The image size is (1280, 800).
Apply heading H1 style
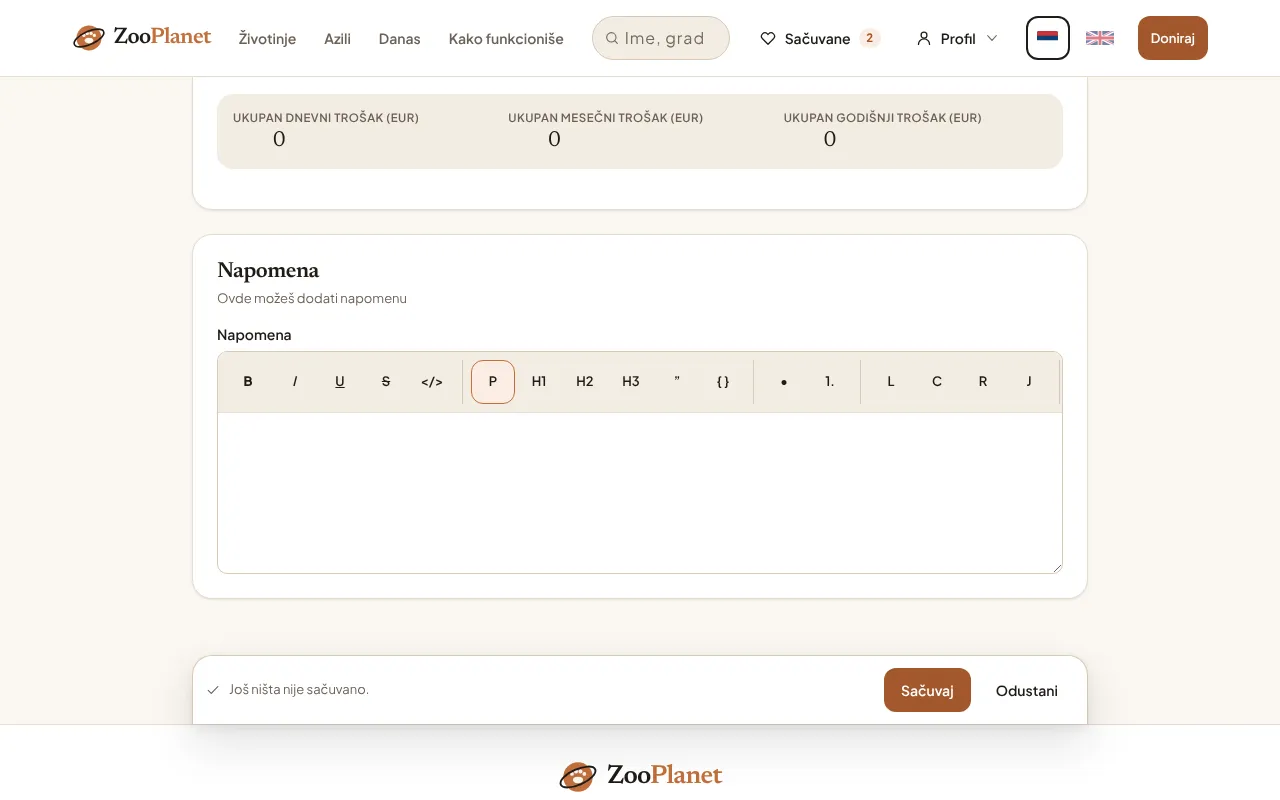pyautogui.click(x=539, y=382)
